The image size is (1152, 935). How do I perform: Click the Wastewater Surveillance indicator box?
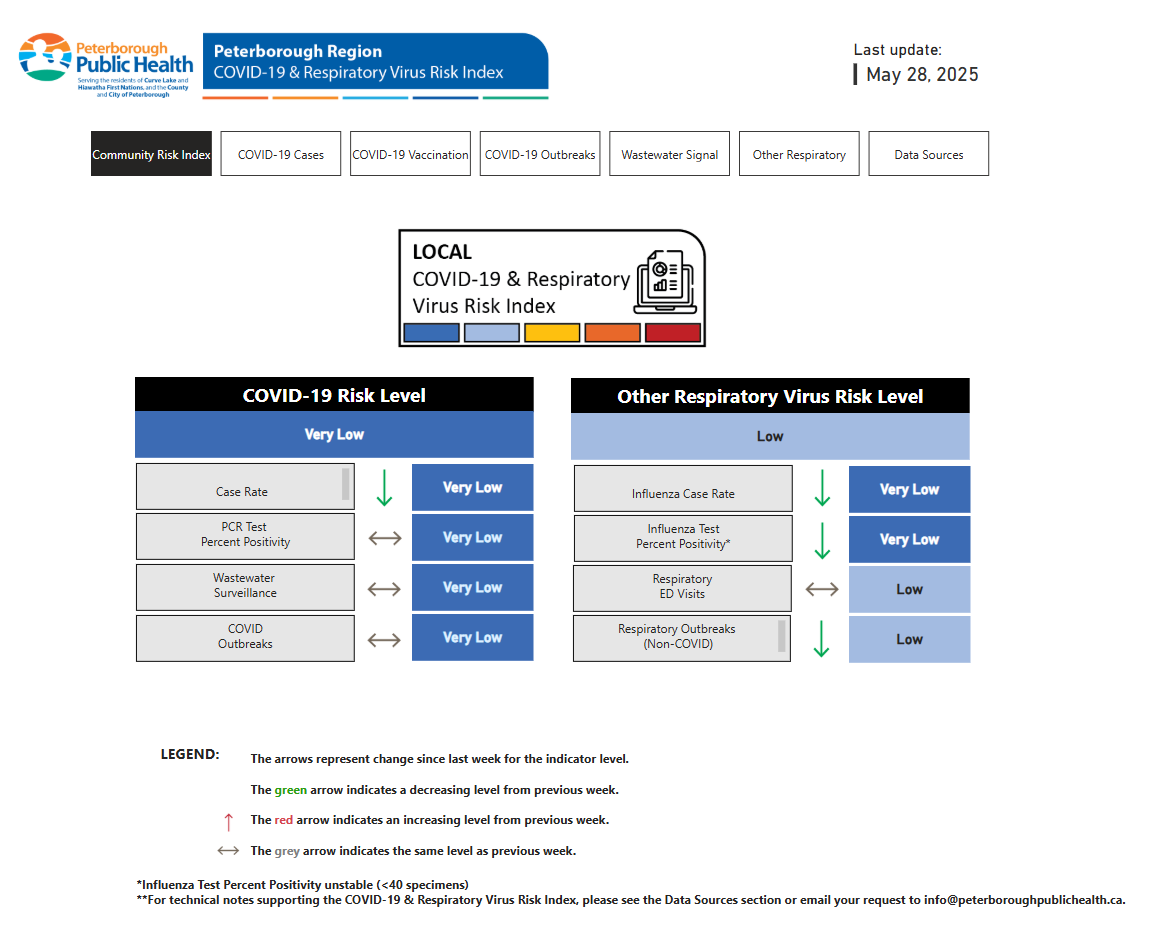coord(245,587)
